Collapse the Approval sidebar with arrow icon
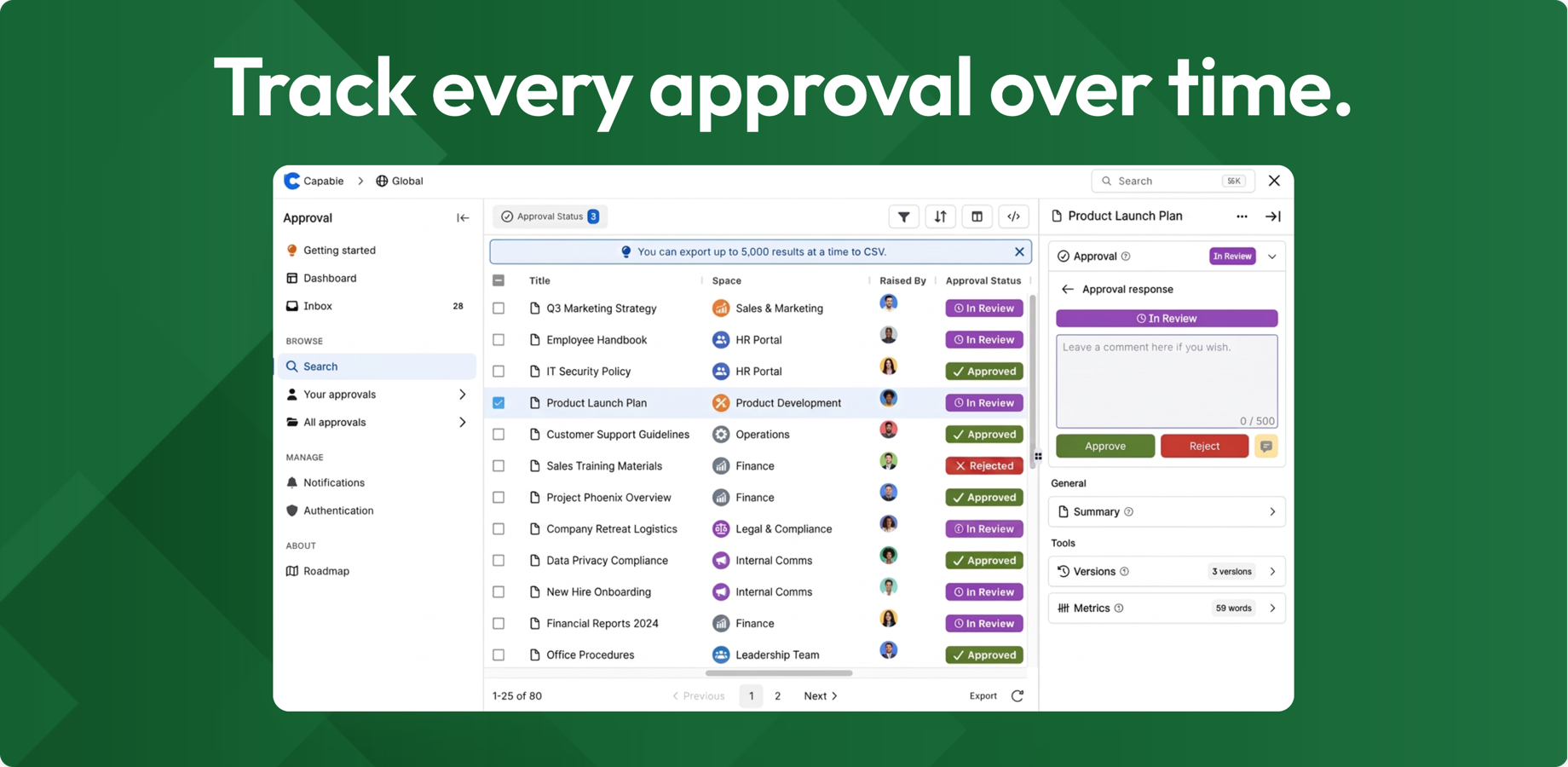Screen dimensions: 1568x767 (463, 218)
